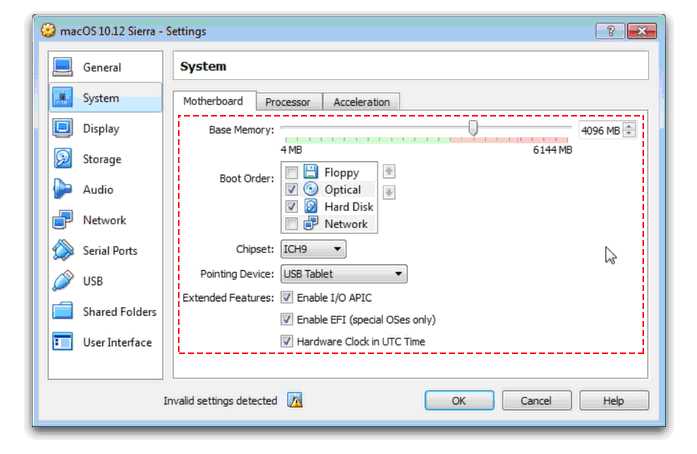Viewport: 697px width, 454px height.
Task: Uncheck Optical in boot order
Action: [292, 189]
